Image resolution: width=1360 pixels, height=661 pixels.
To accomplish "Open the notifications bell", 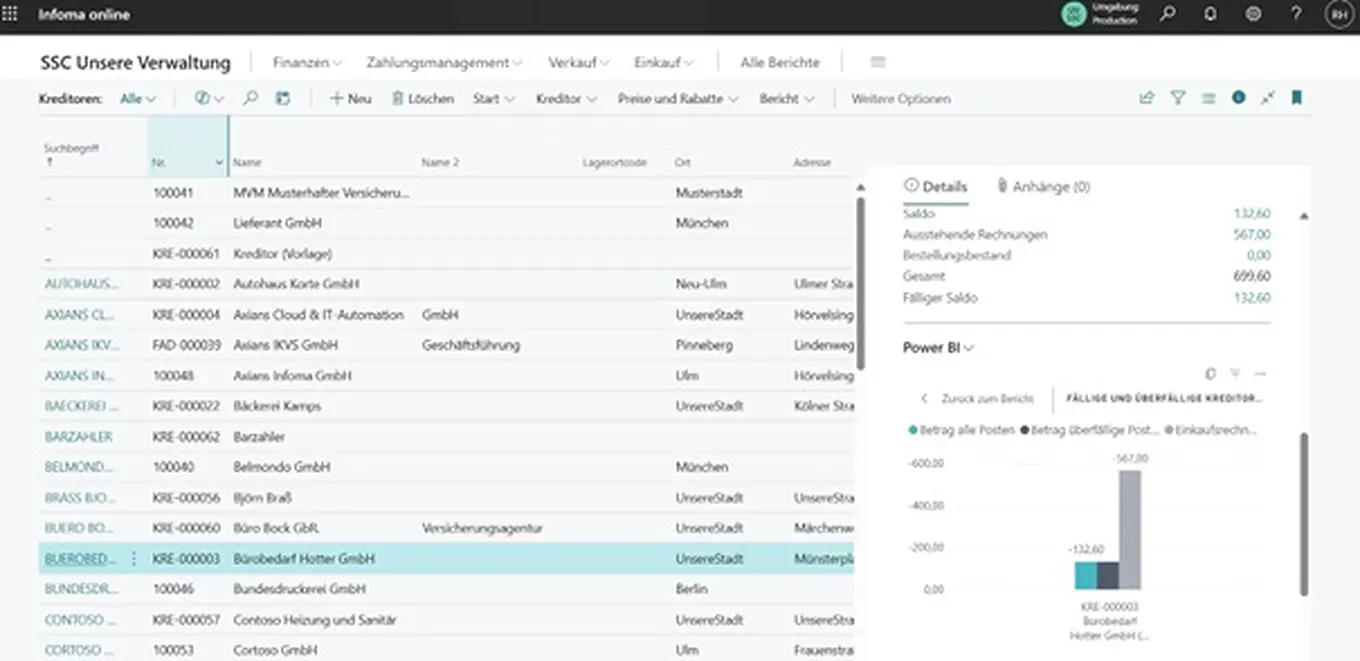I will (x=1210, y=14).
